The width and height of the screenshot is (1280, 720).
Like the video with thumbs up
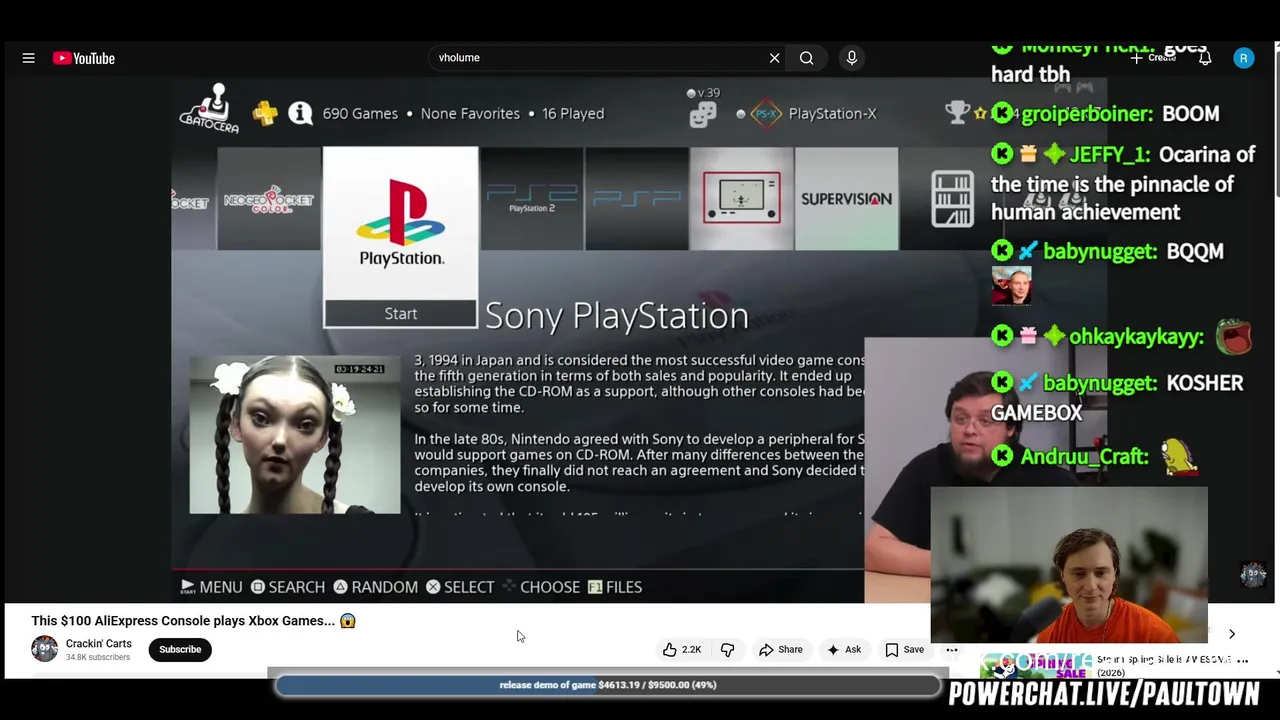tap(681, 650)
